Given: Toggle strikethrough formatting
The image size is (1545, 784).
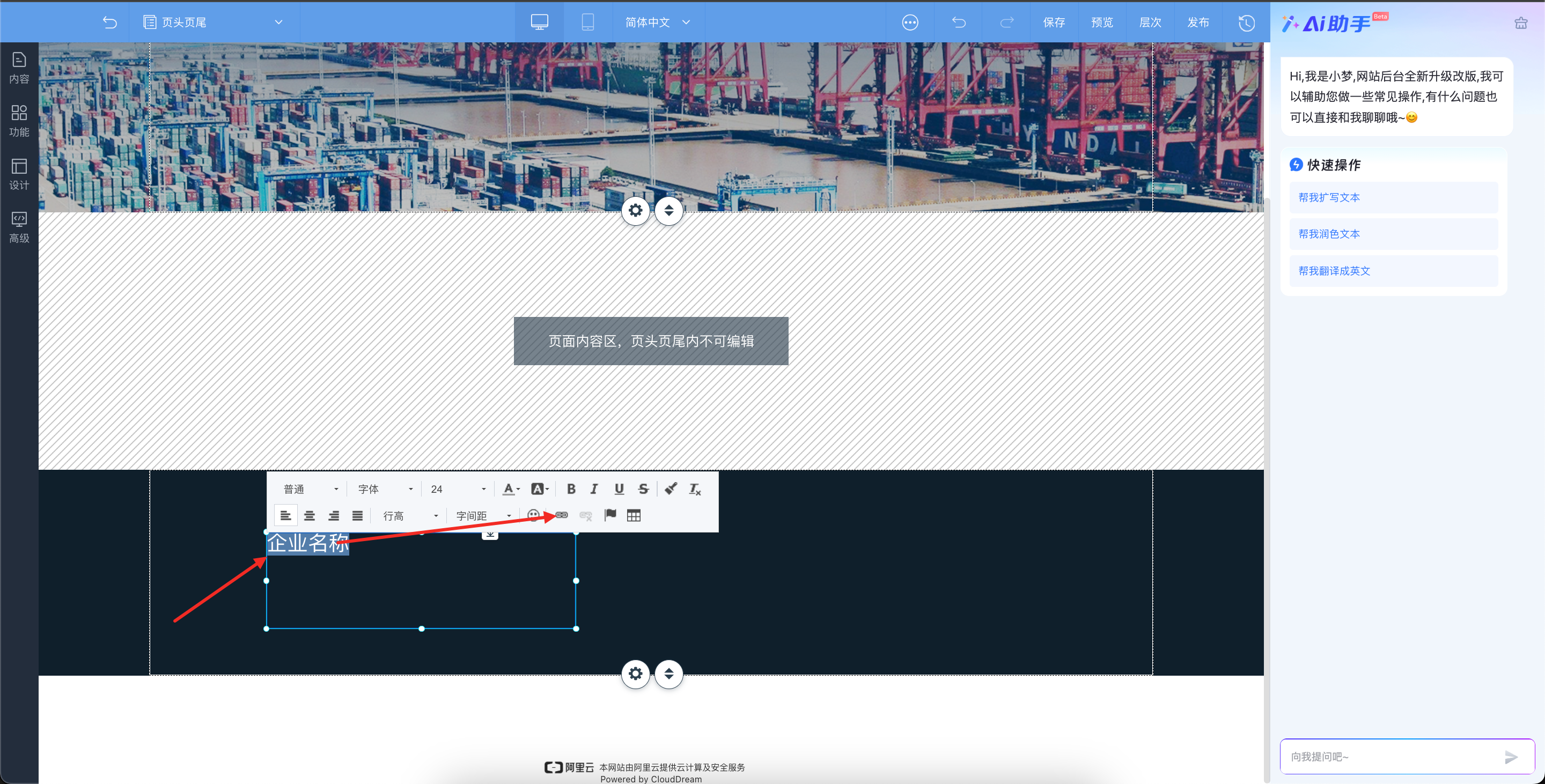Looking at the screenshot, I should tap(643, 489).
